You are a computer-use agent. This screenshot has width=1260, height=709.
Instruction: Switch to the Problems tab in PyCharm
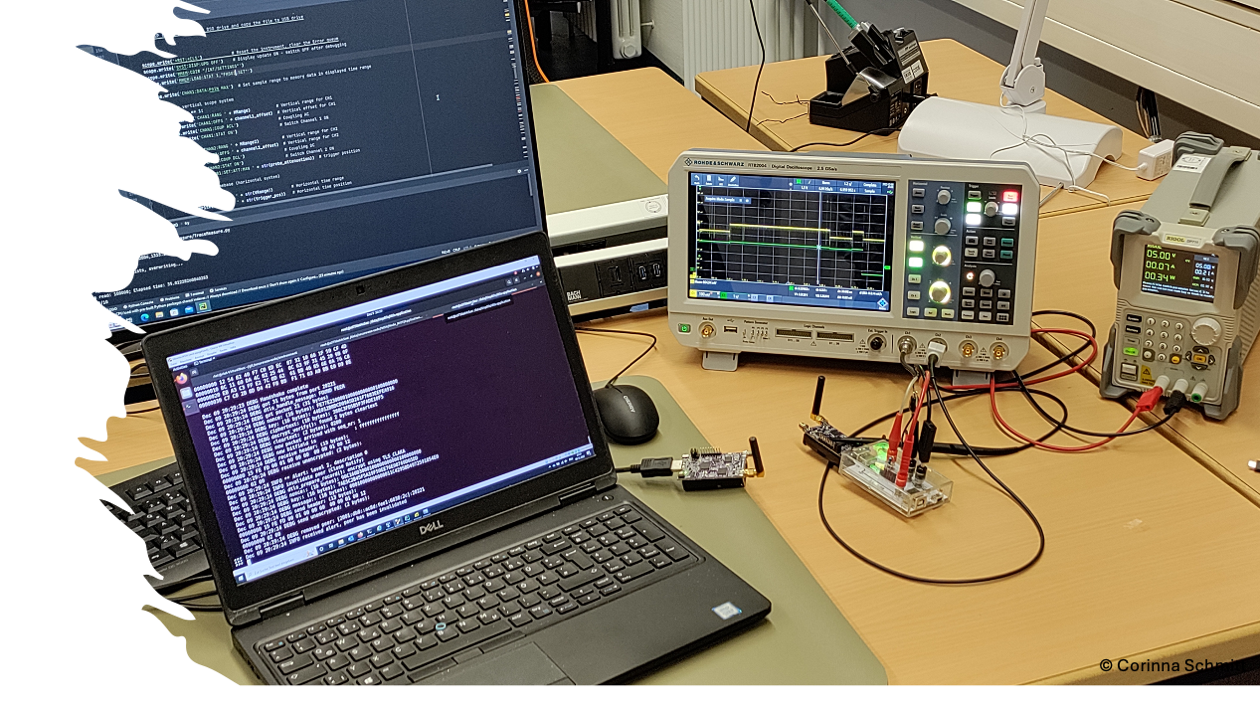pos(170,299)
